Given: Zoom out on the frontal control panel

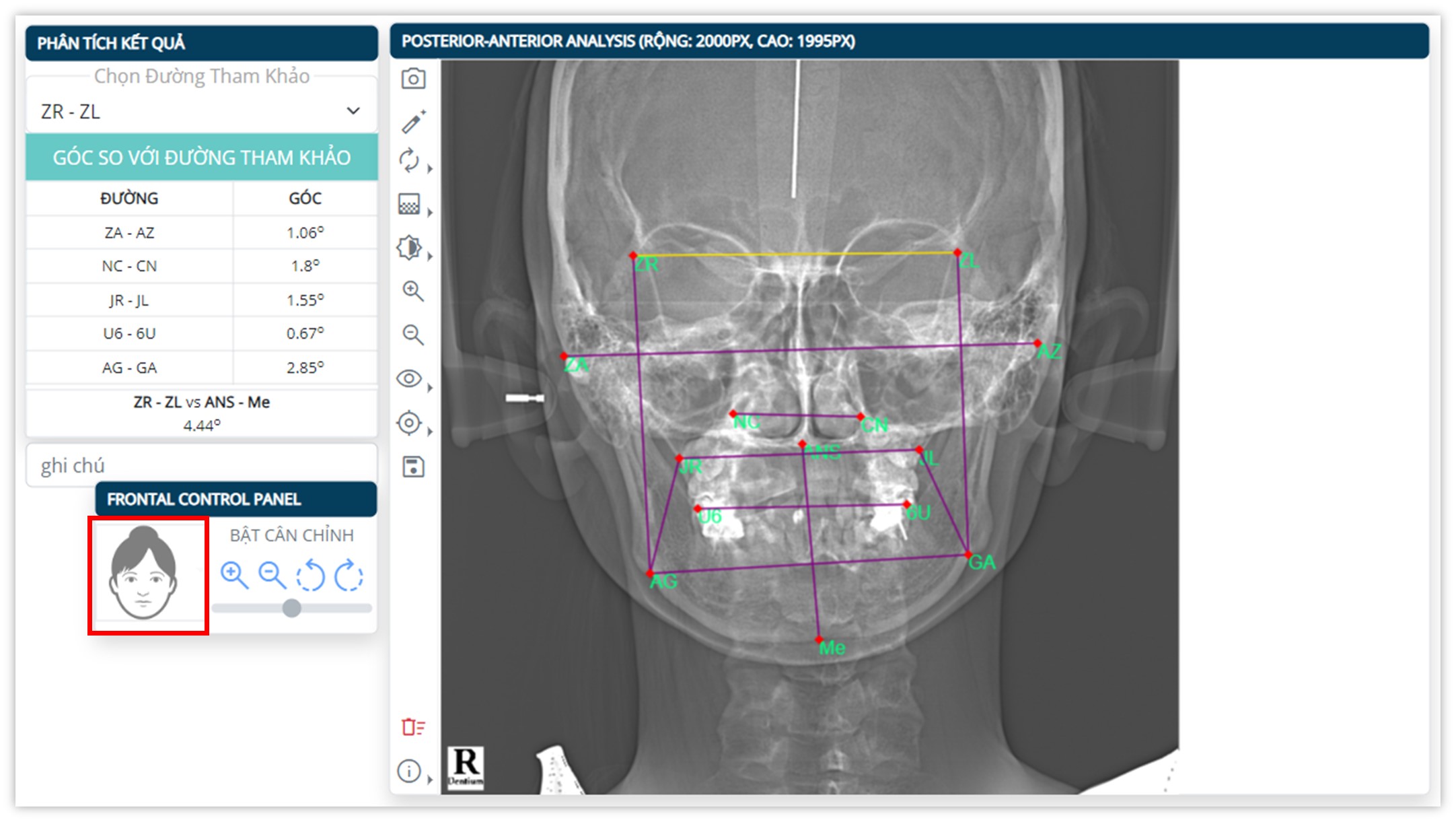Looking at the screenshot, I should point(272,576).
